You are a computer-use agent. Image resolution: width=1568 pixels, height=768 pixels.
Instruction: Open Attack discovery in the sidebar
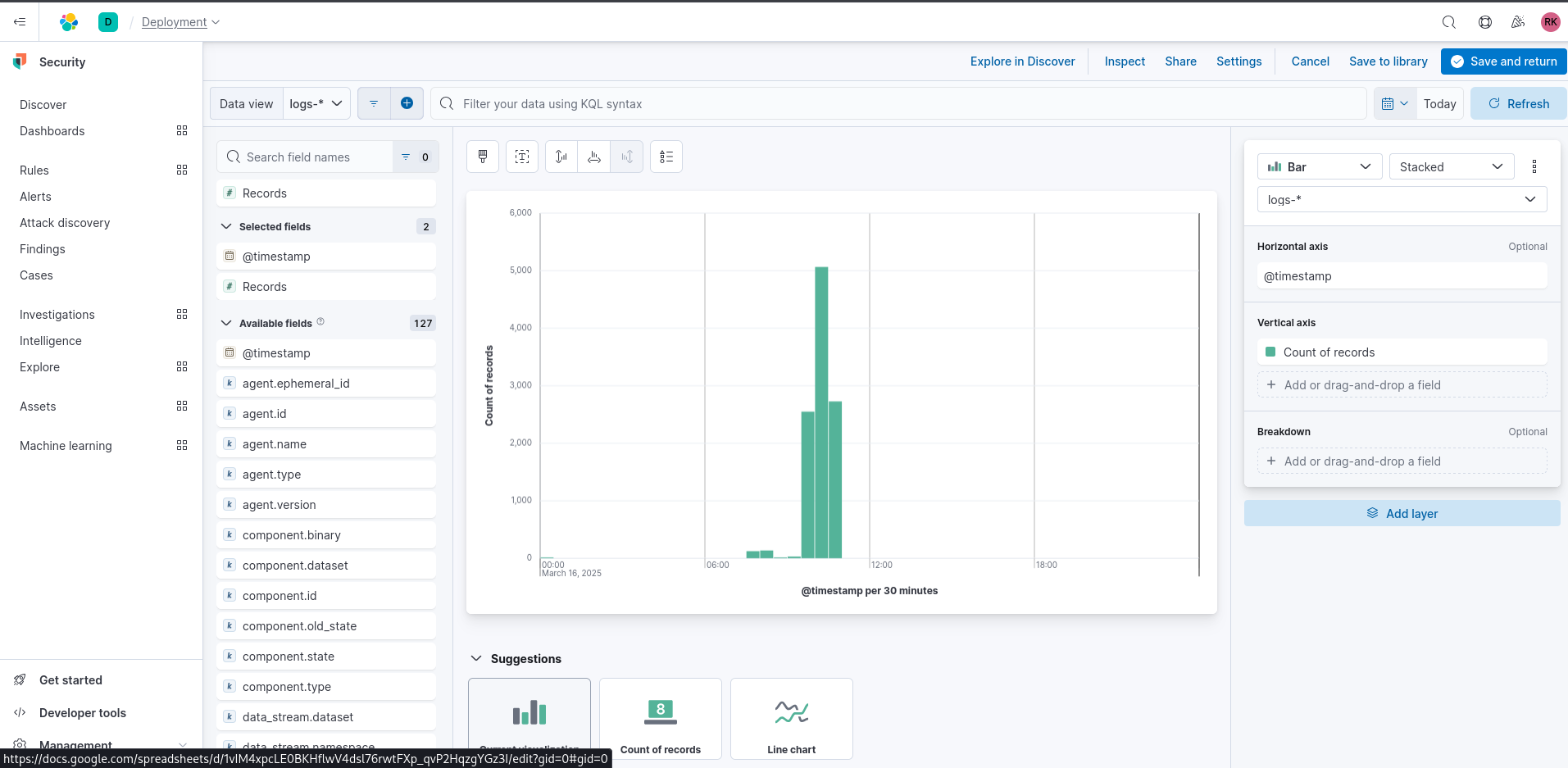coord(65,222)
